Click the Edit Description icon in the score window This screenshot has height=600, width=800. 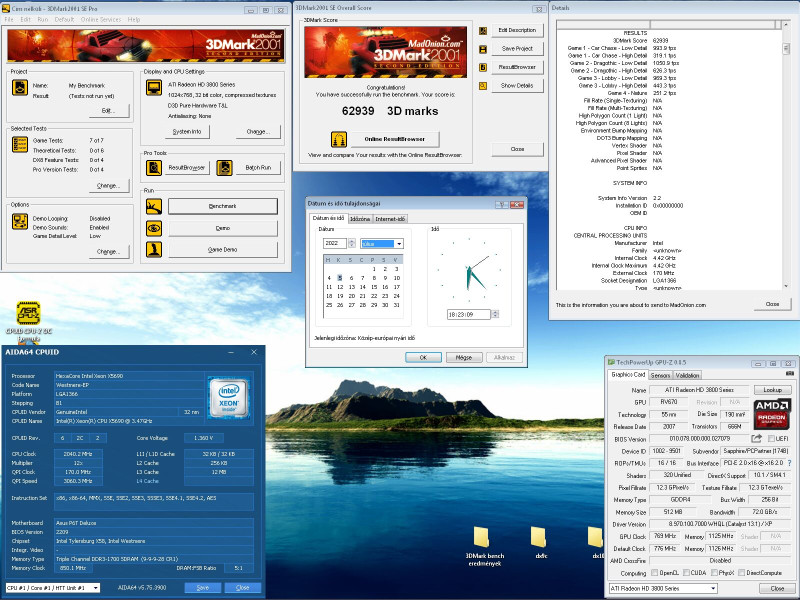point(483,30)
